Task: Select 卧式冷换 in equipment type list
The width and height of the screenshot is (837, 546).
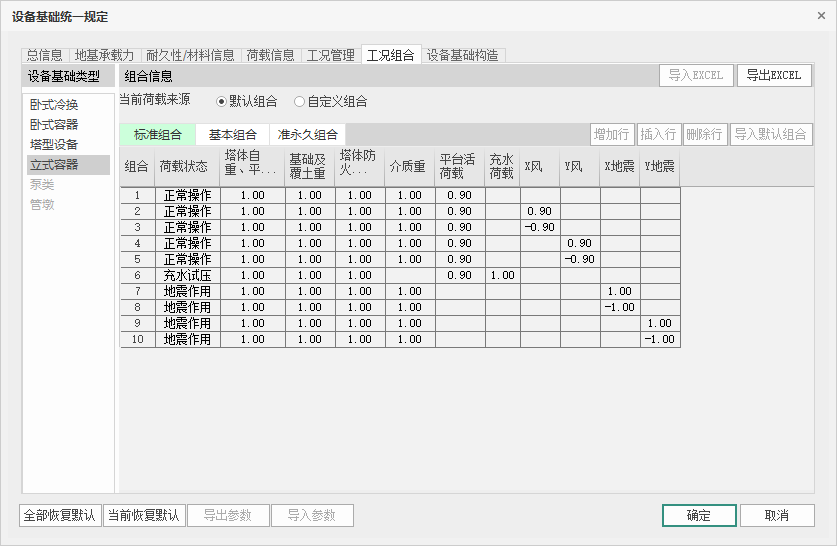Action: point(68,105)
